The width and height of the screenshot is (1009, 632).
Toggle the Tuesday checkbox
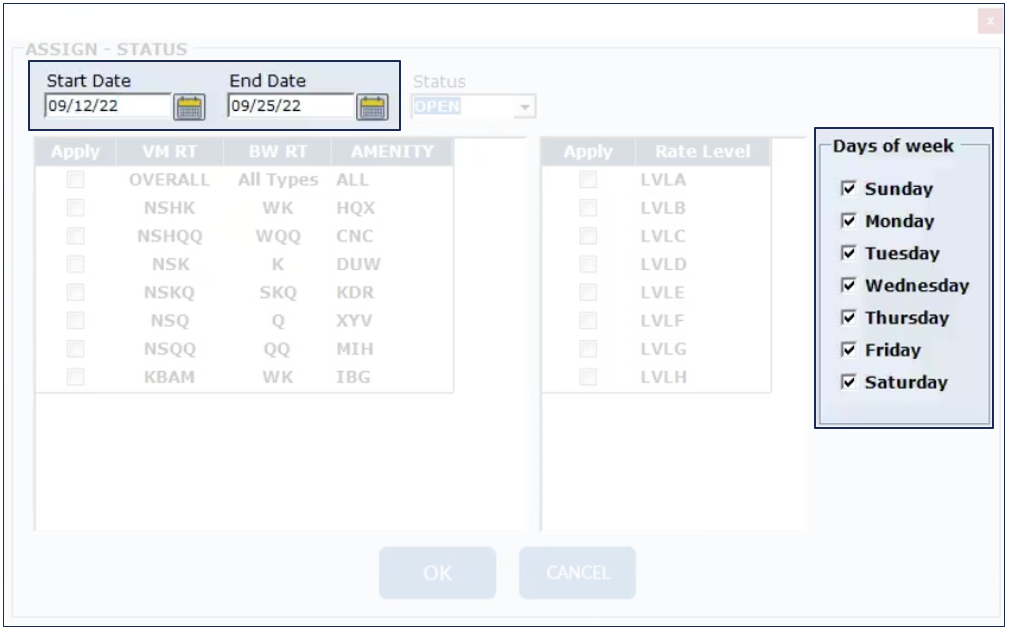pyautogui.click(x=849, y=252)
